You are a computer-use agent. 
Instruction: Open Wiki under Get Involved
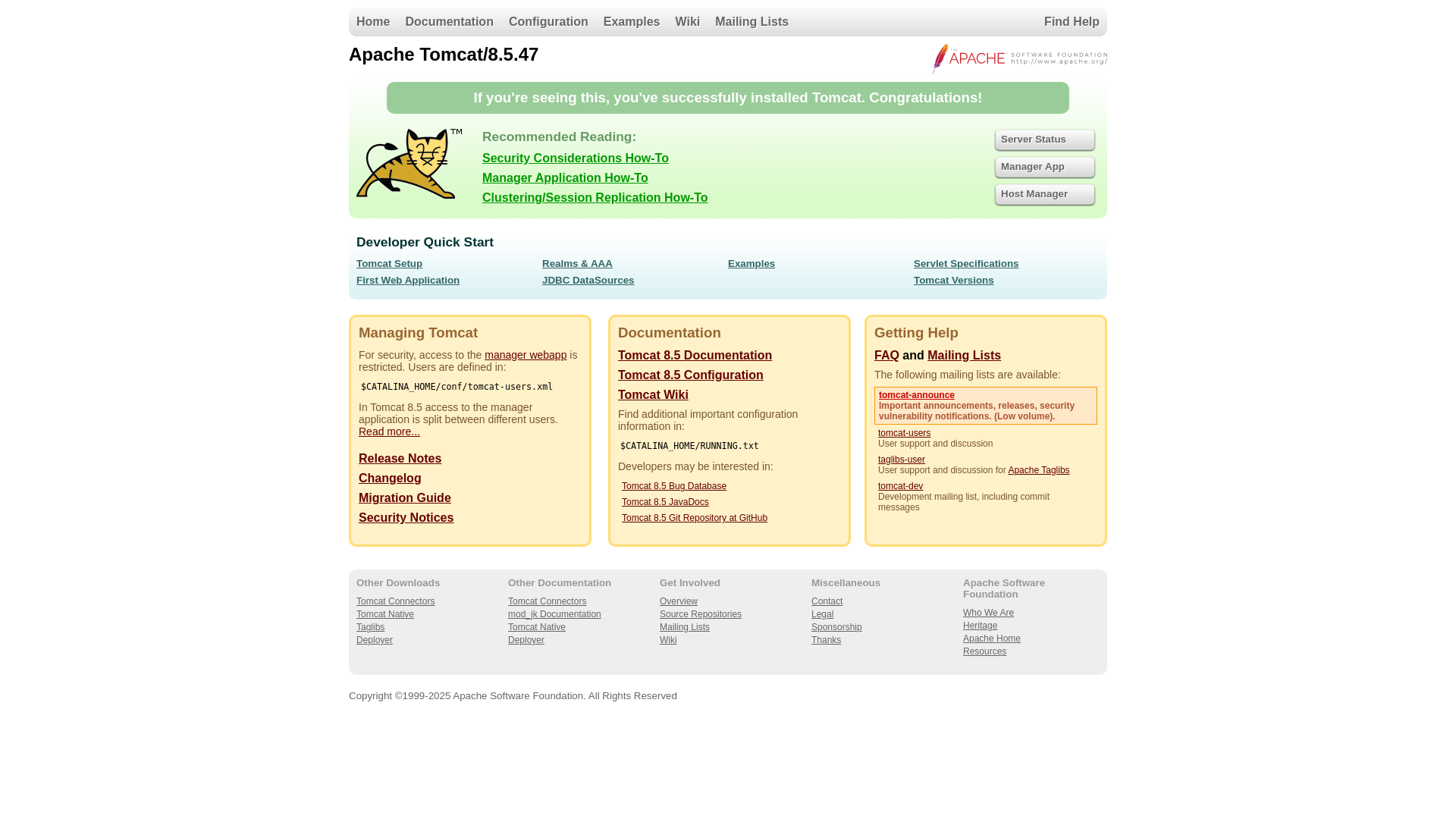668,640
